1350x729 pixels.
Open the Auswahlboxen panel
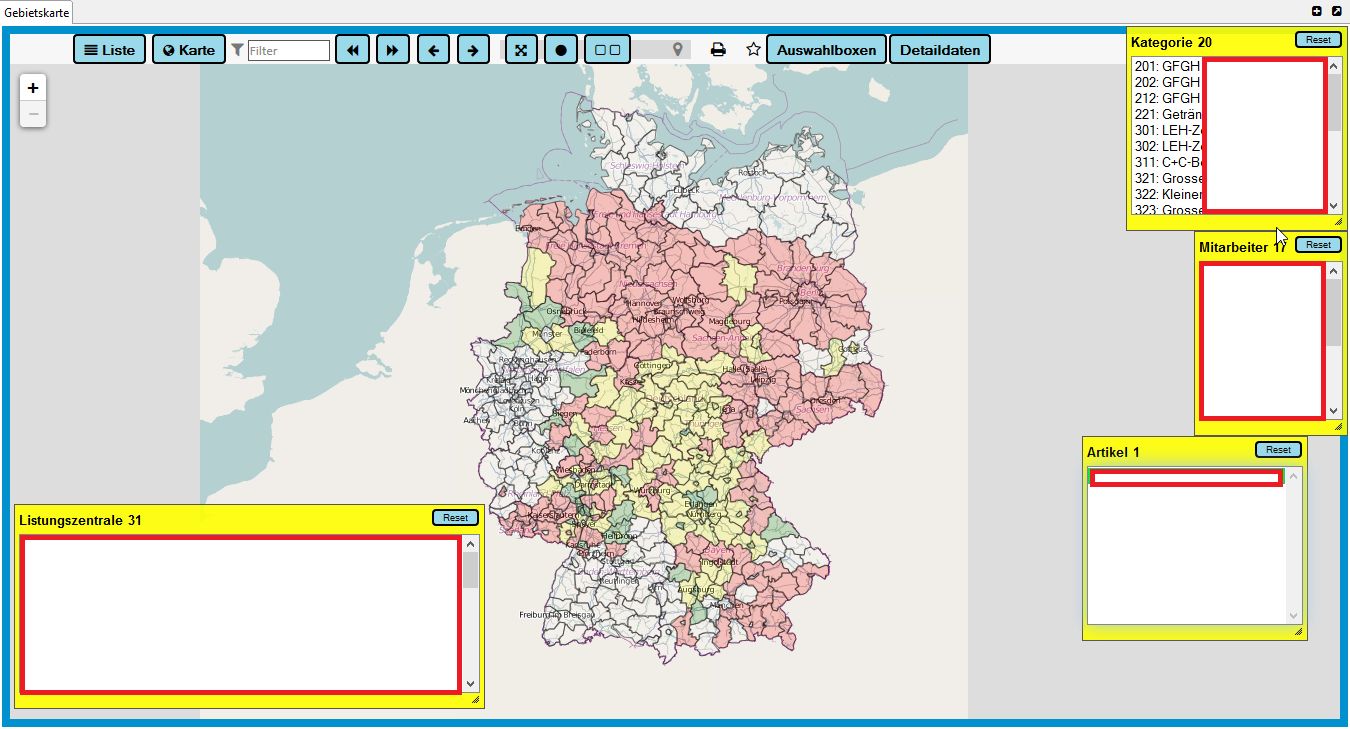pyautogui.click(x=826, y=50)
